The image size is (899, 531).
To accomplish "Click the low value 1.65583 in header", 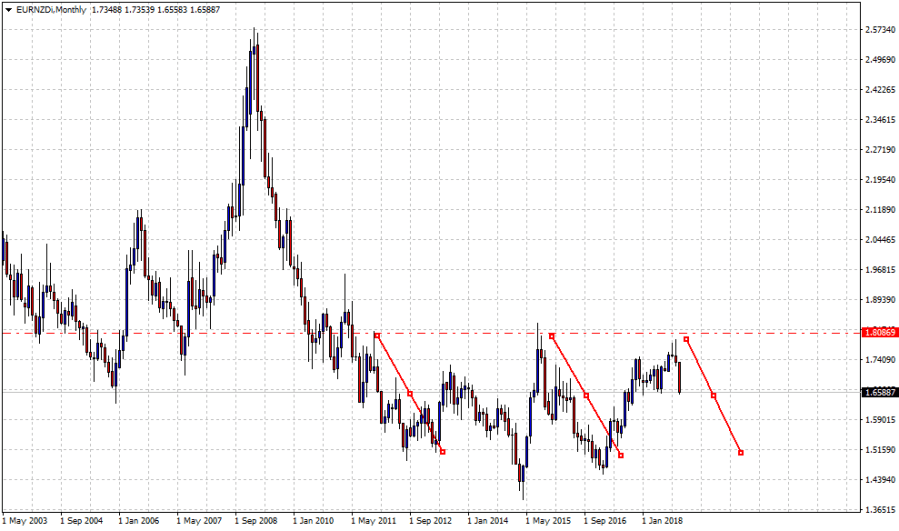I will tap(173, 10).
